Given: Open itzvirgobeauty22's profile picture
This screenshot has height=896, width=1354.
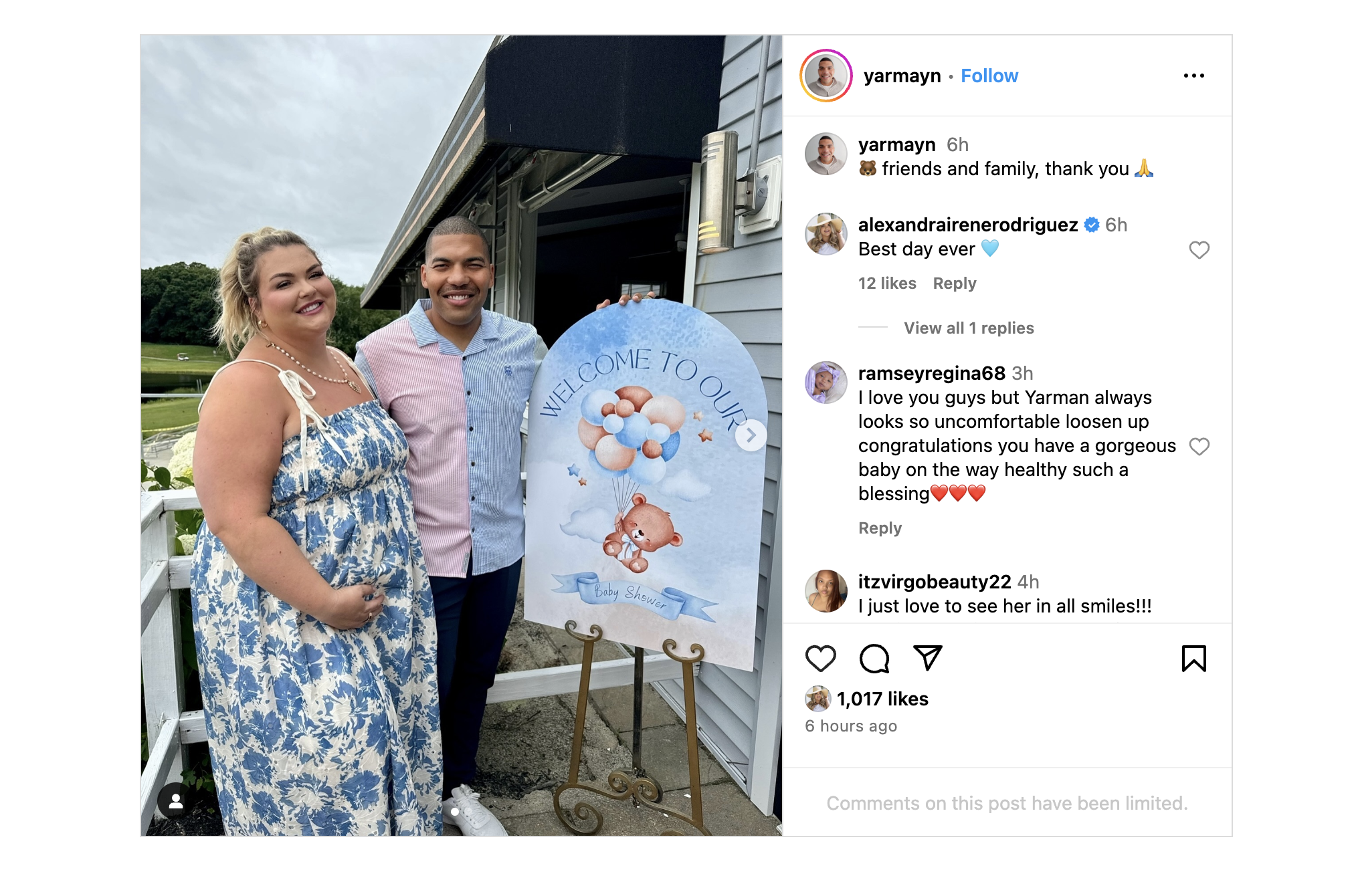Looking at the screenshot, I should click(826, 591).
